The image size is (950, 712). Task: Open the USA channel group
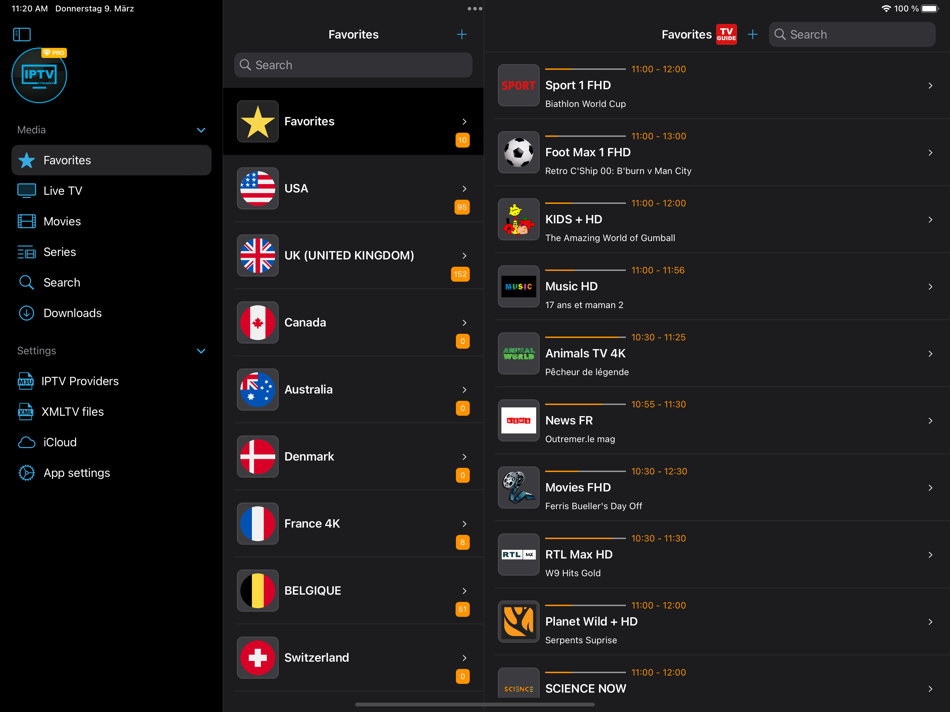353,188
